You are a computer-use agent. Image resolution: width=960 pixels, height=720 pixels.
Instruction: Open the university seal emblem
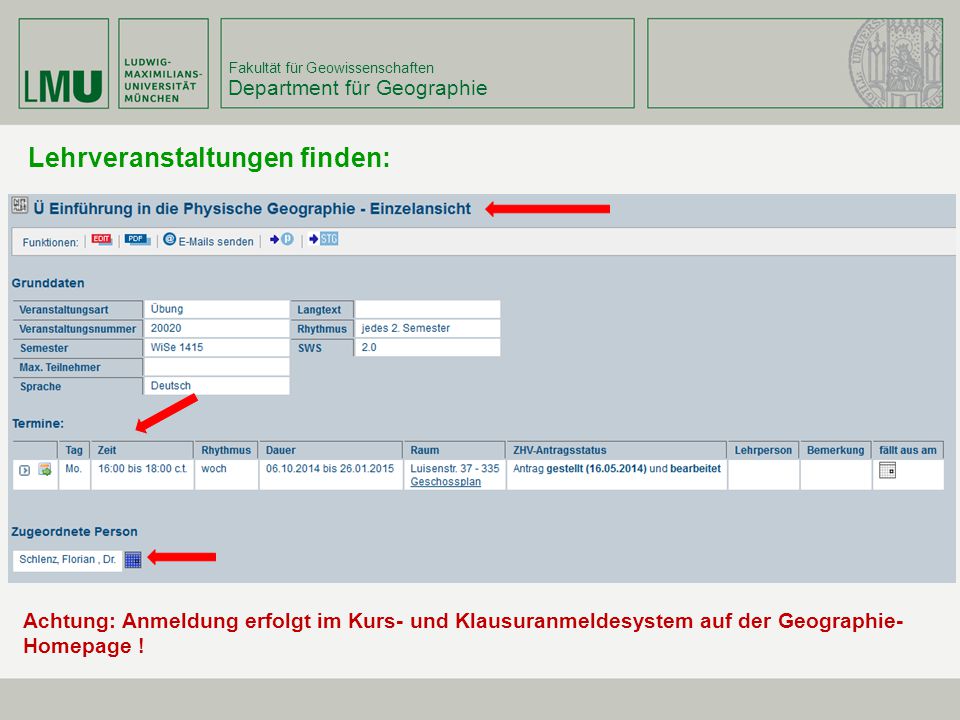coord(895,62)
